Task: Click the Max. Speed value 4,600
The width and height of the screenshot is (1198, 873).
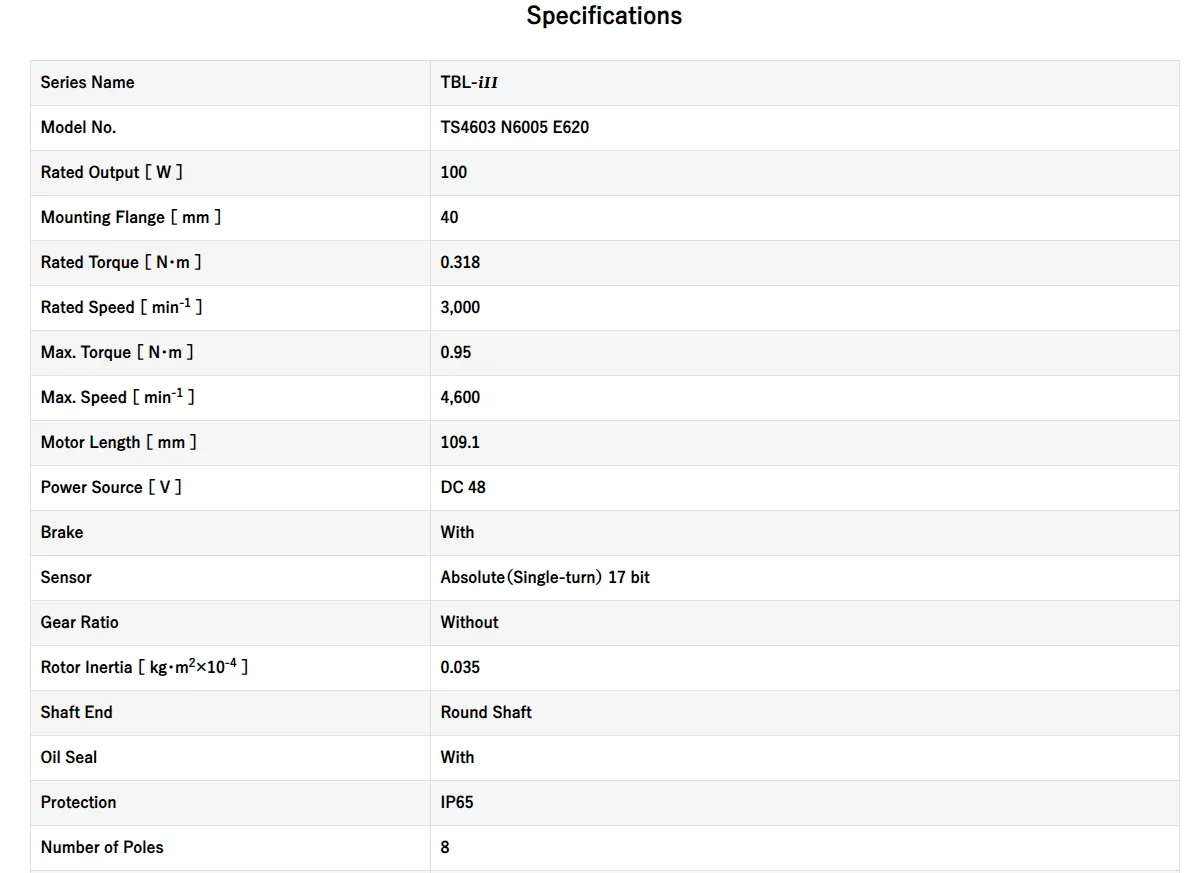Action: (x=460, y=397)
